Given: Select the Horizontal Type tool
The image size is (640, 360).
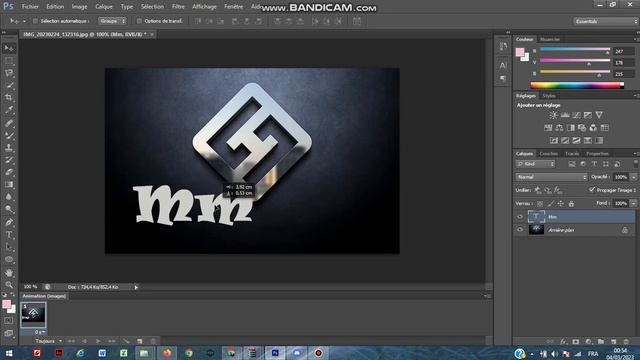Looking at the screenshot, I should [9, 235].
